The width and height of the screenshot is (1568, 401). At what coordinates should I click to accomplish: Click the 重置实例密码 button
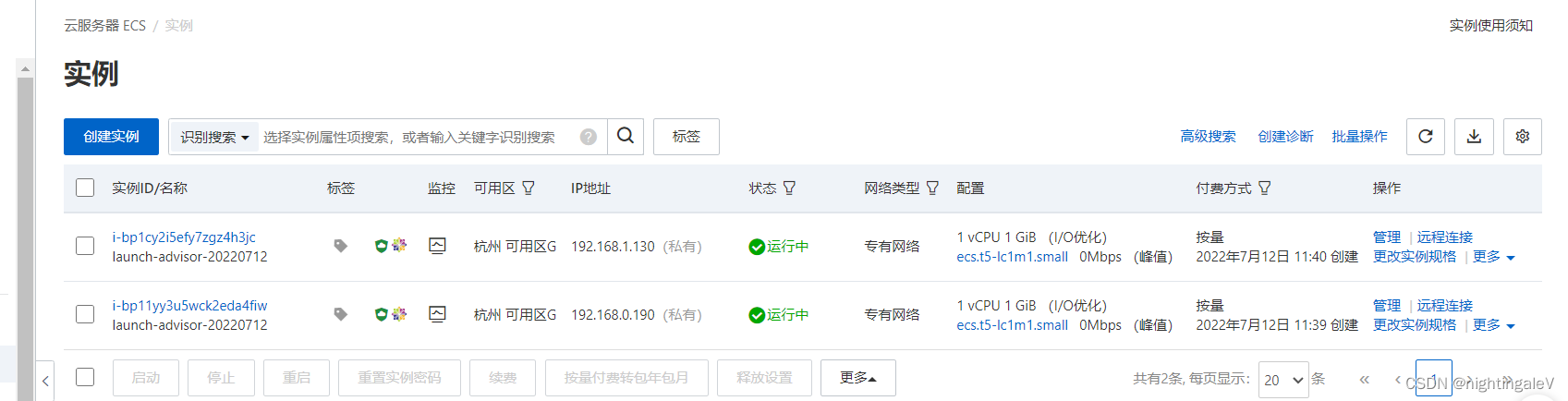pyautogui.click(x=399, y=378)
